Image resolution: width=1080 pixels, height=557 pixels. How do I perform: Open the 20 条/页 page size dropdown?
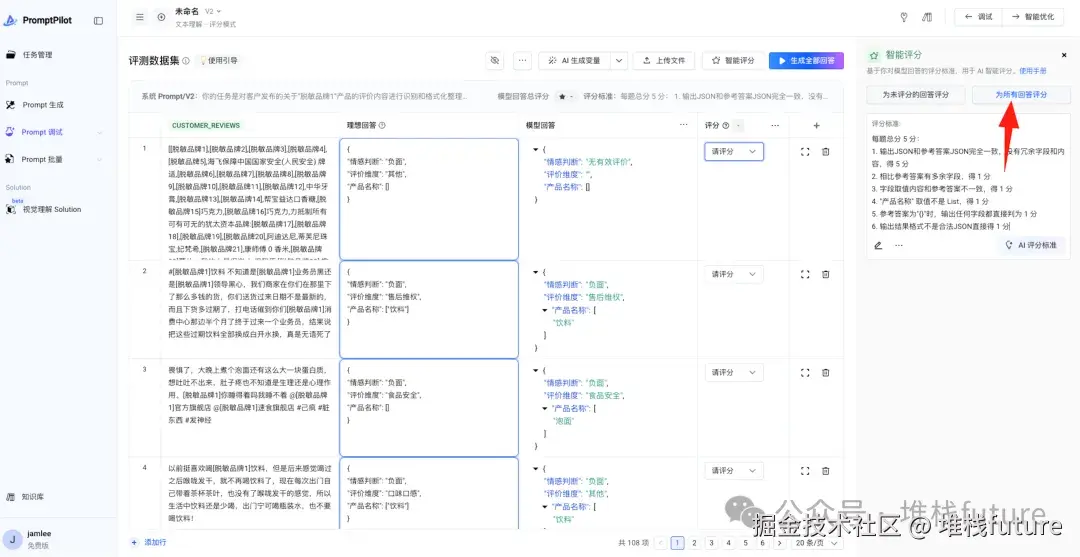817,543
